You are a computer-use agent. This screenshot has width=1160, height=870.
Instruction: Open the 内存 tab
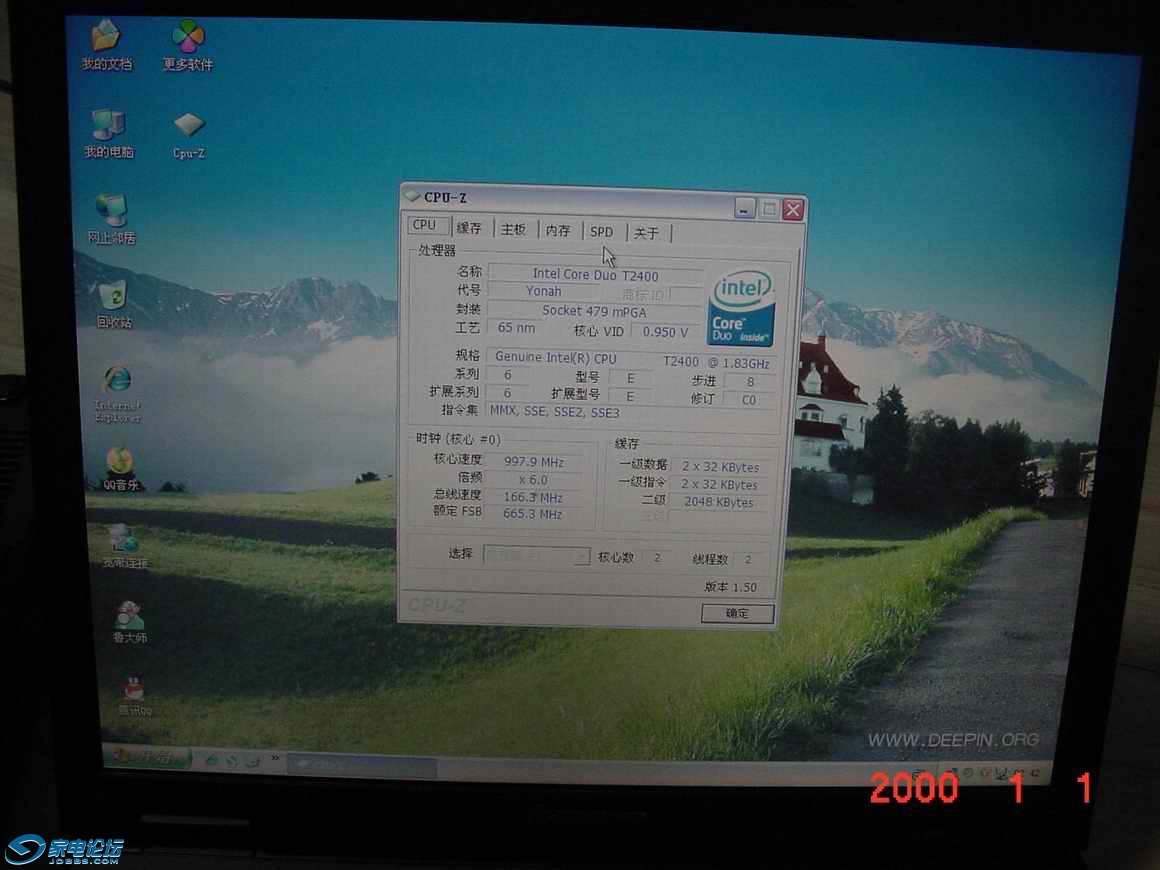(558, 231)
